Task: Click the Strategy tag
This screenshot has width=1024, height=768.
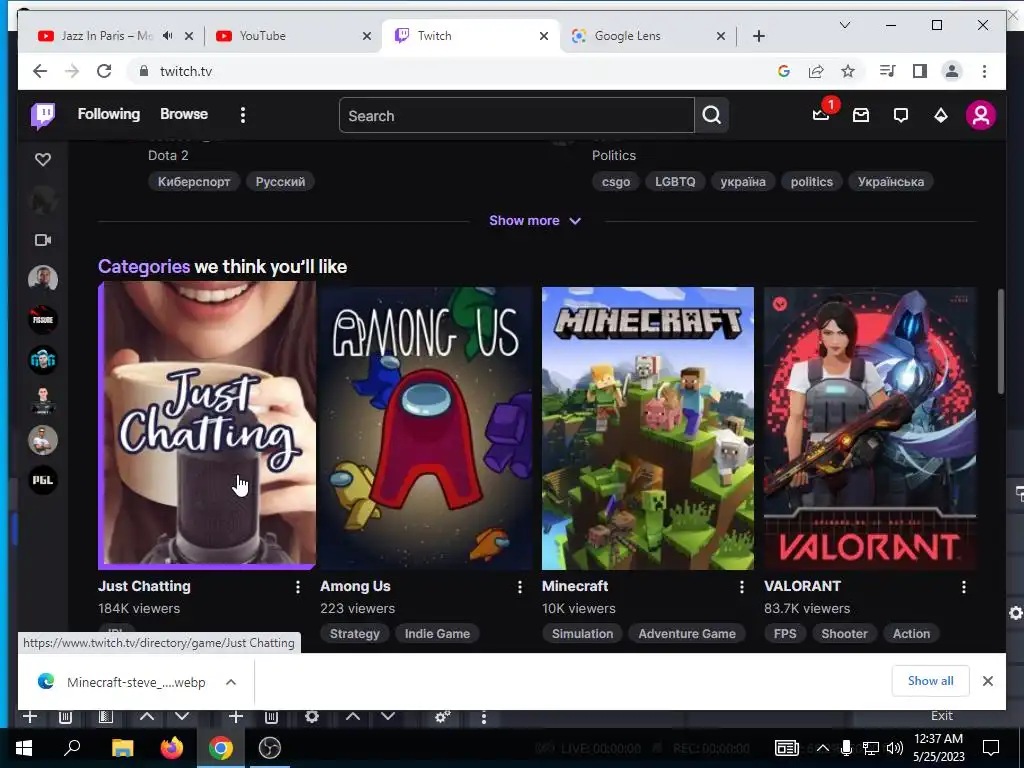Action: pyautogui.click(x=355, y=633)
